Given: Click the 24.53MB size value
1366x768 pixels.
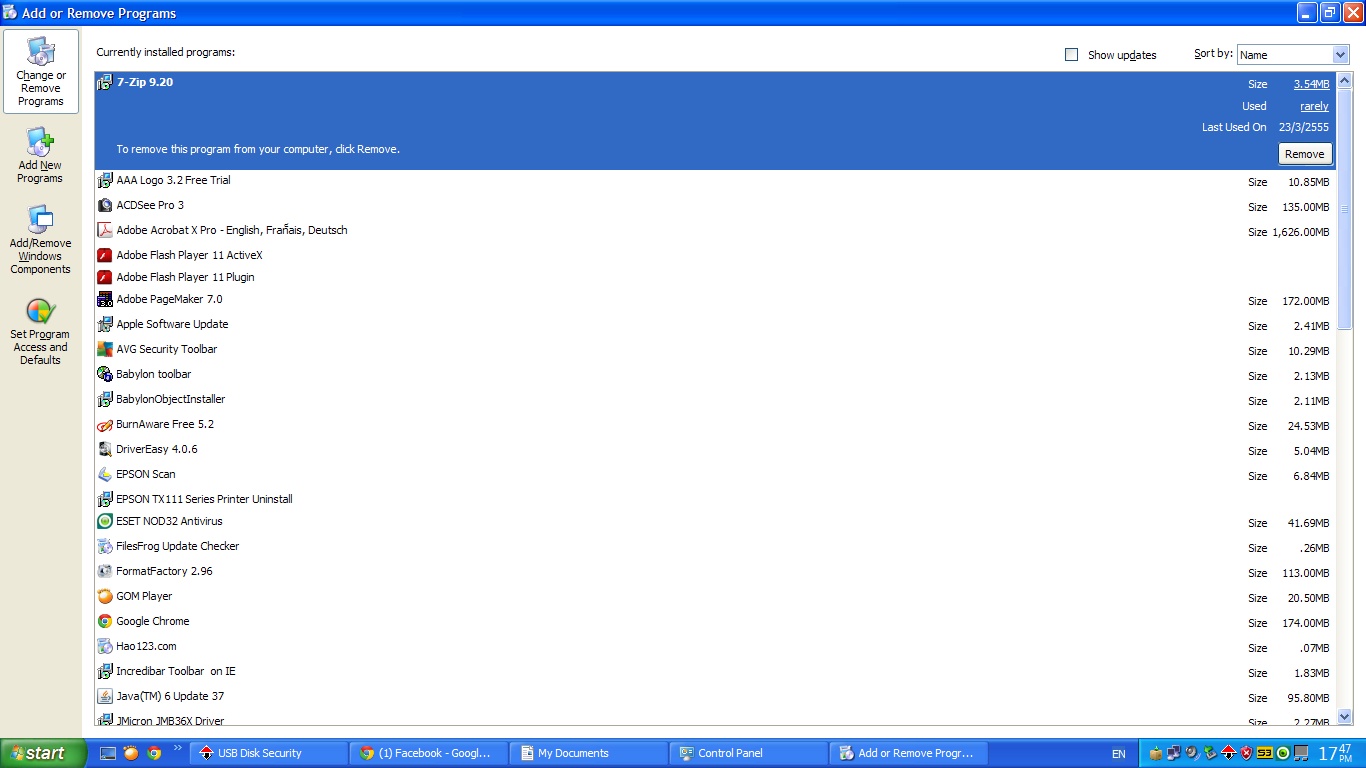Looking at the screenshot, I should [x=1309, y=427].
